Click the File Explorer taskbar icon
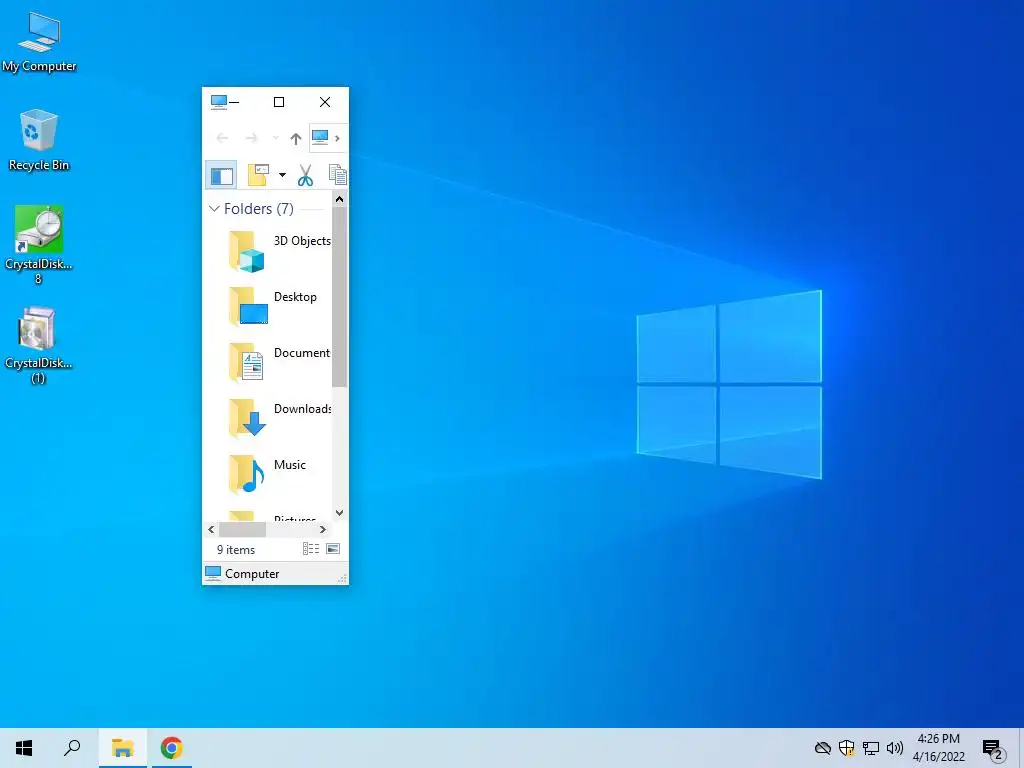1024x768 pixels. (122, 748)
